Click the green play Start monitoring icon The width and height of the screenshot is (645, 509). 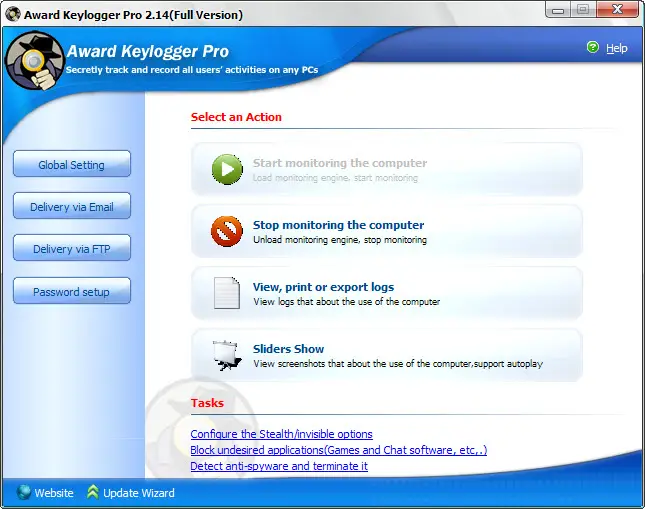click(227, 169)
